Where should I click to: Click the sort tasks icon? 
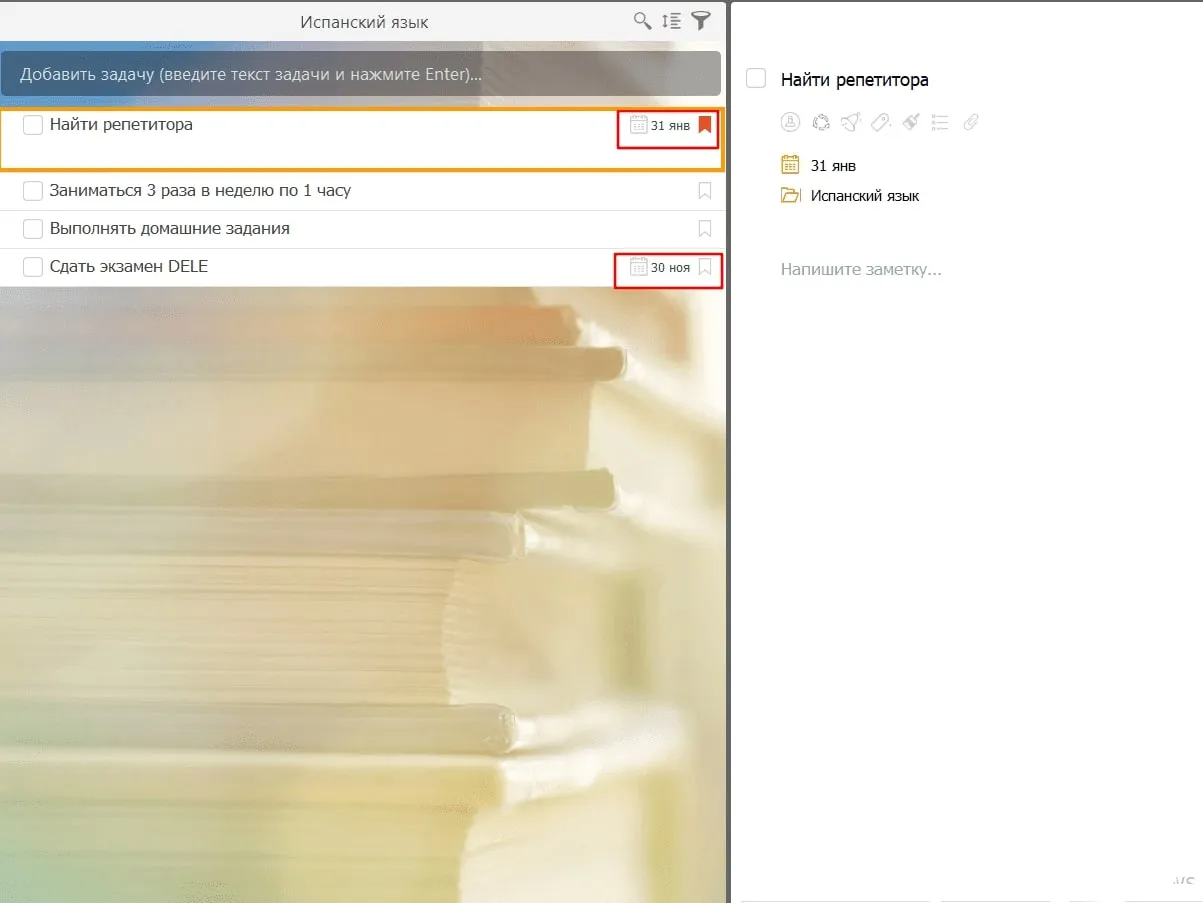672,21
